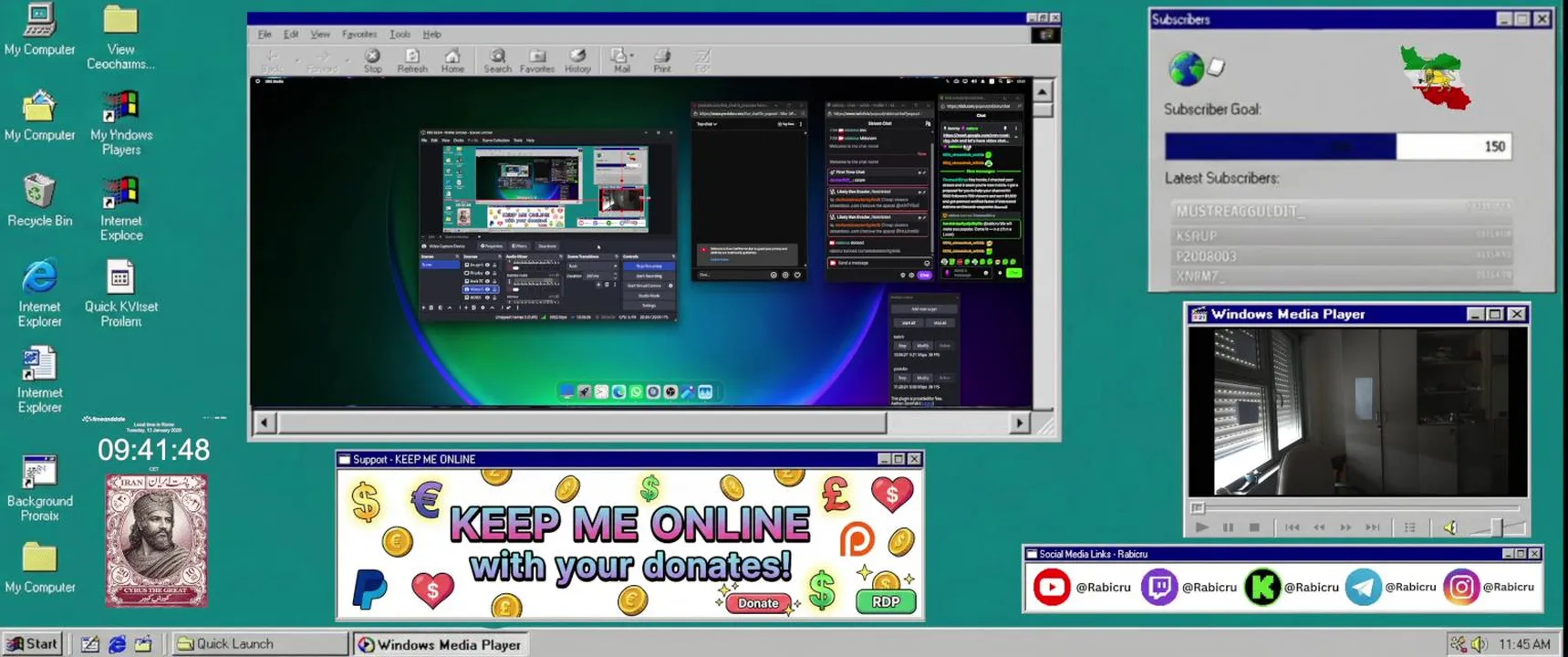The width and height of the screenshot is (1568, 657).
Task: Click the Start button on taskbar
Action: [33, 643]
